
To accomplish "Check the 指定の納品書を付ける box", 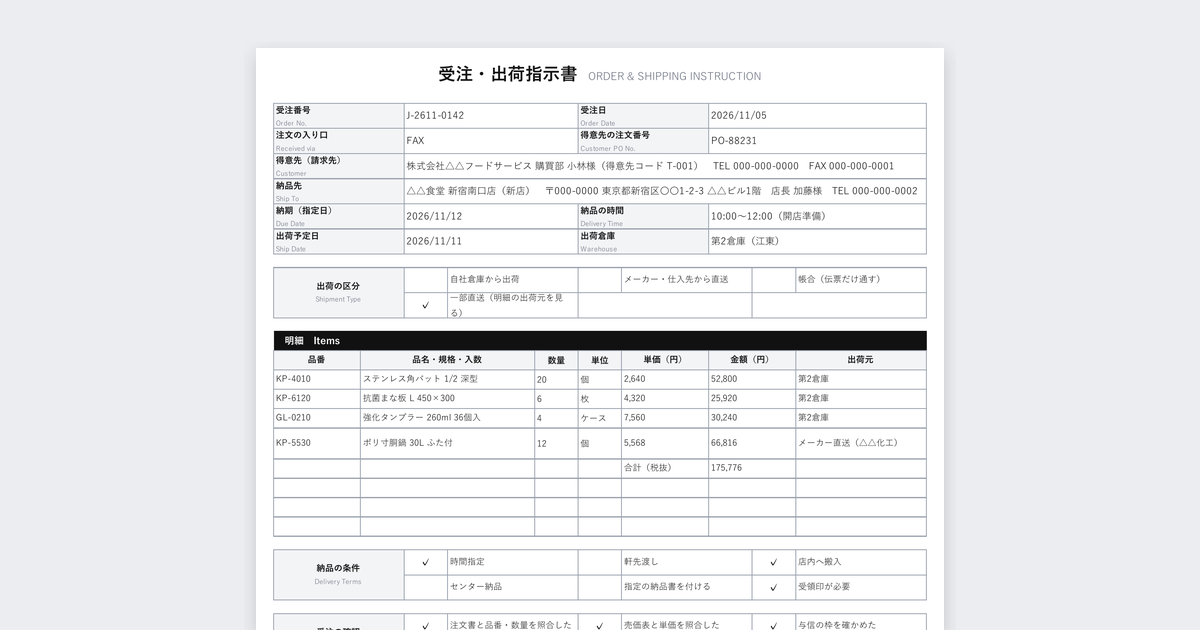I will click(599, 587).
